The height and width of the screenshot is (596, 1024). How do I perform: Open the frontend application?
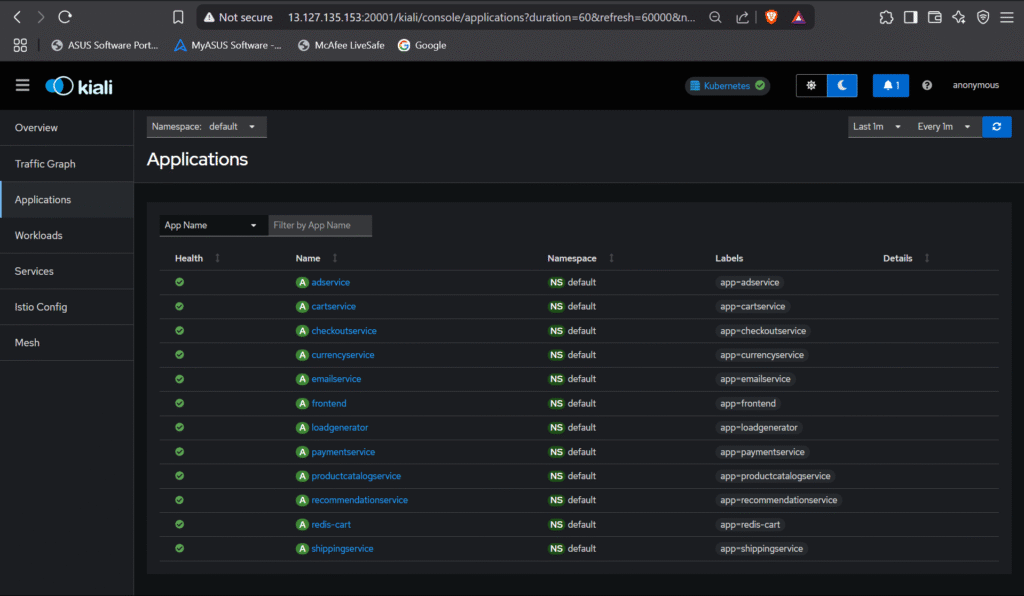(x=329, y=403)
